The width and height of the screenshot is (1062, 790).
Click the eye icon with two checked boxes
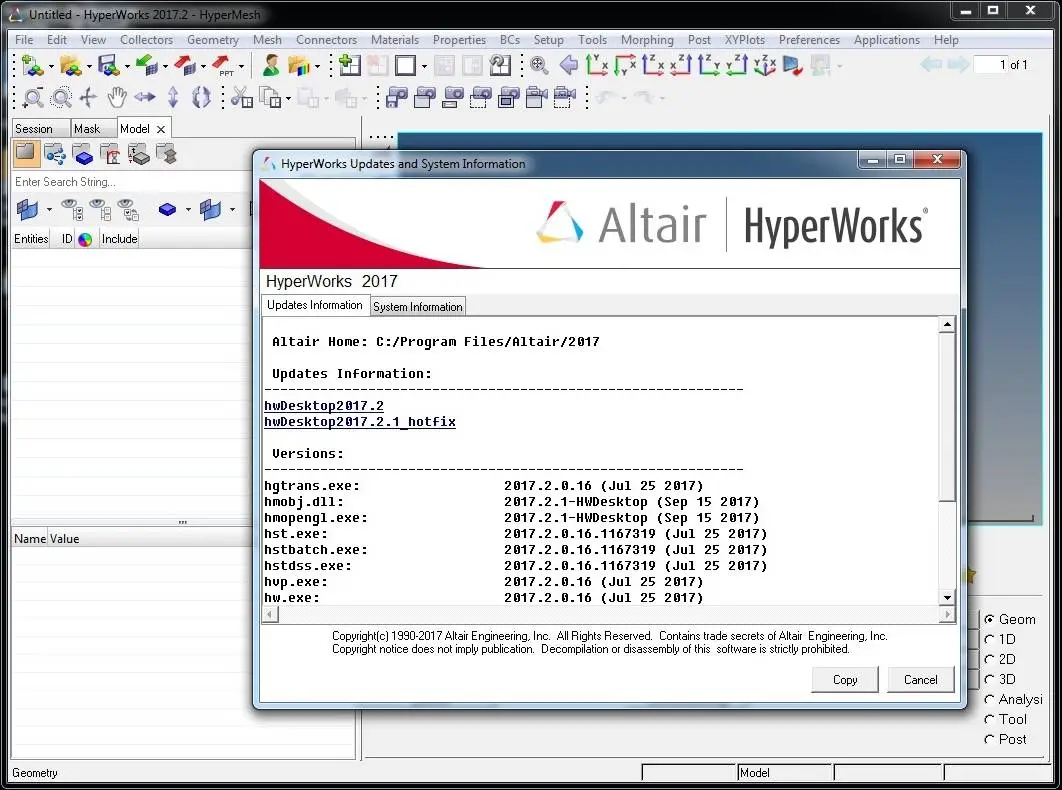(x=72, y=210)
